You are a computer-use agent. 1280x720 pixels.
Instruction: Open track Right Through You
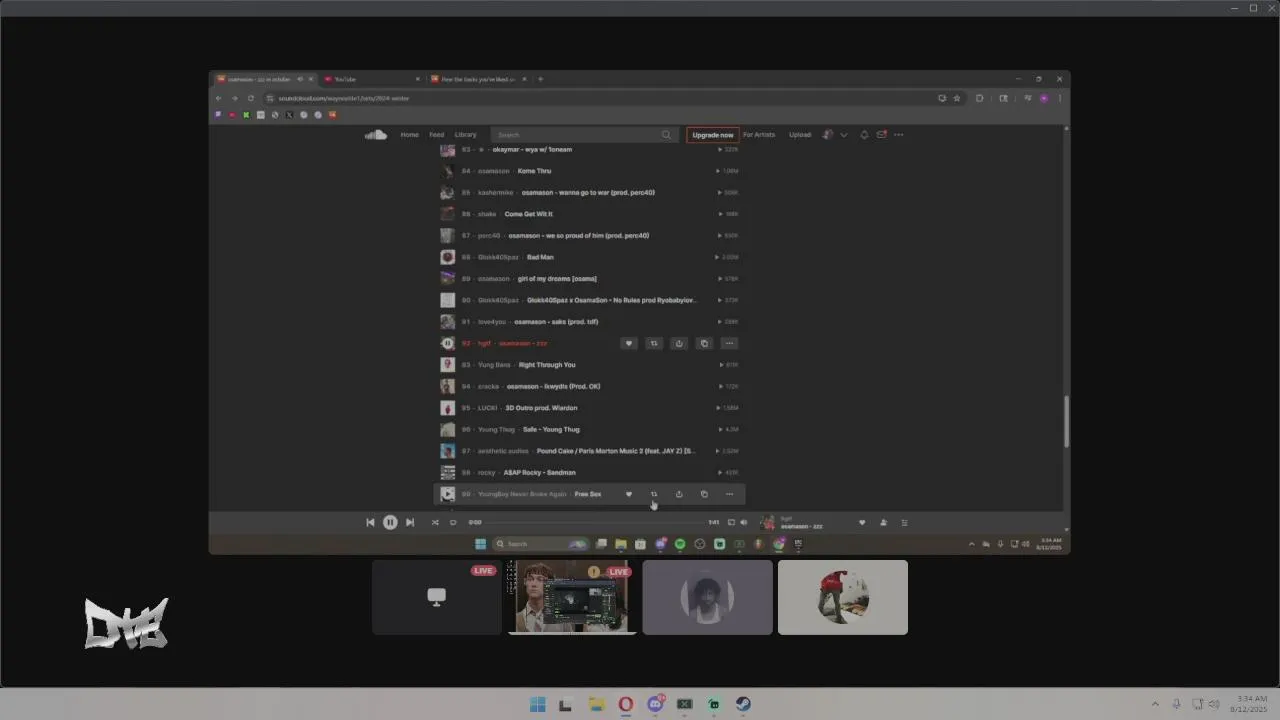click(547, 365)
